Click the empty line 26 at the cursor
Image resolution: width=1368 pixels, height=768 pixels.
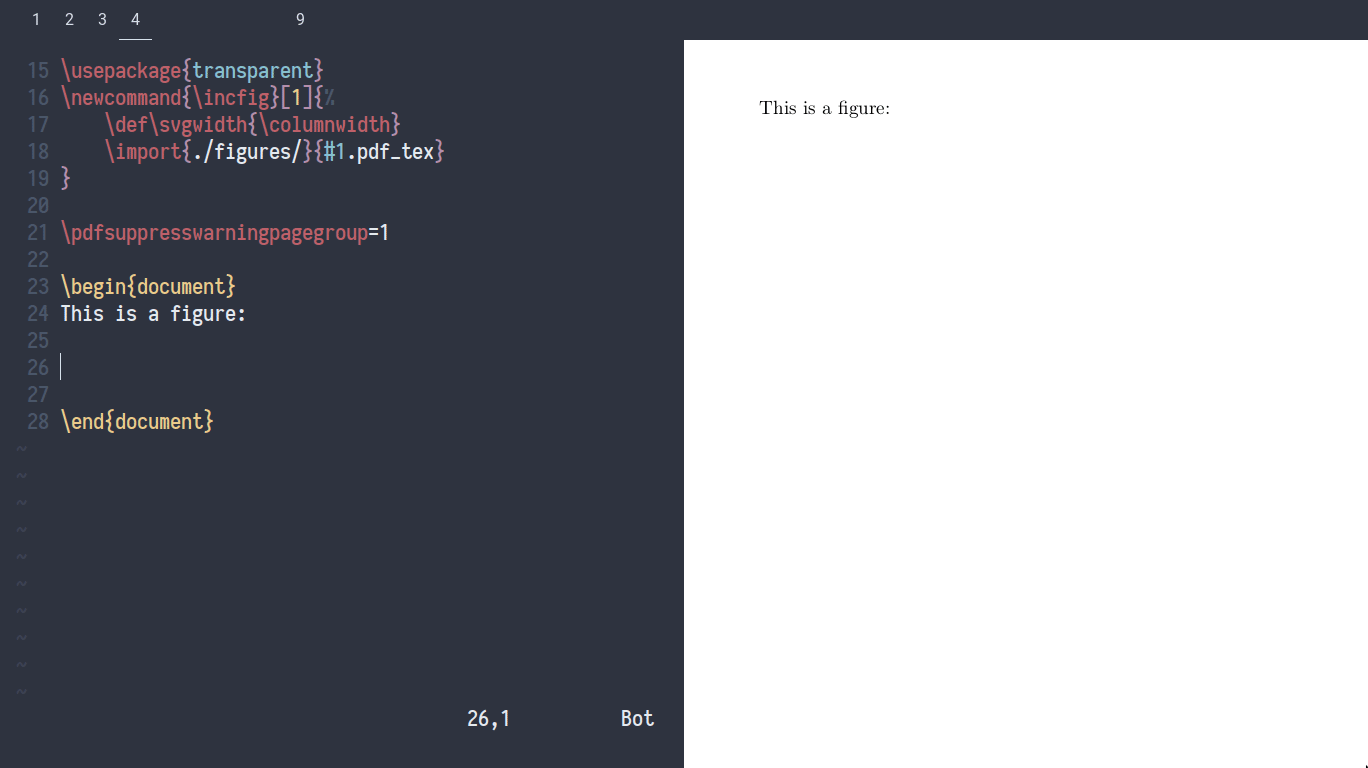coord(62,367)
